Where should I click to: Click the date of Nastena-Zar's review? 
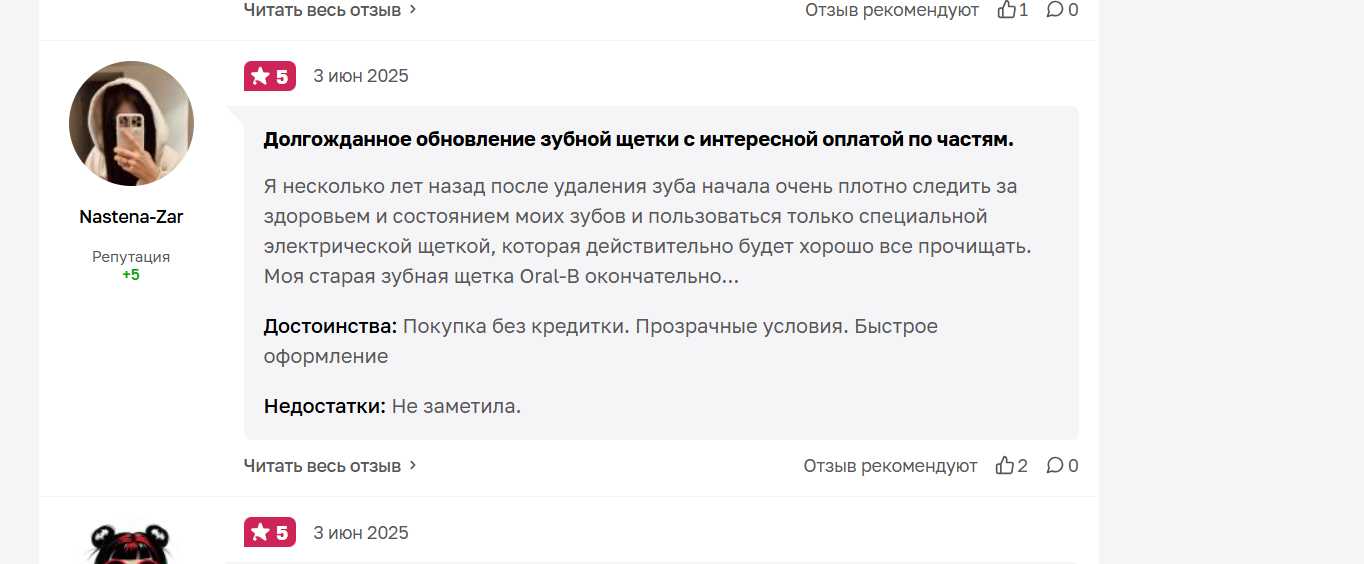click(361, 76)
